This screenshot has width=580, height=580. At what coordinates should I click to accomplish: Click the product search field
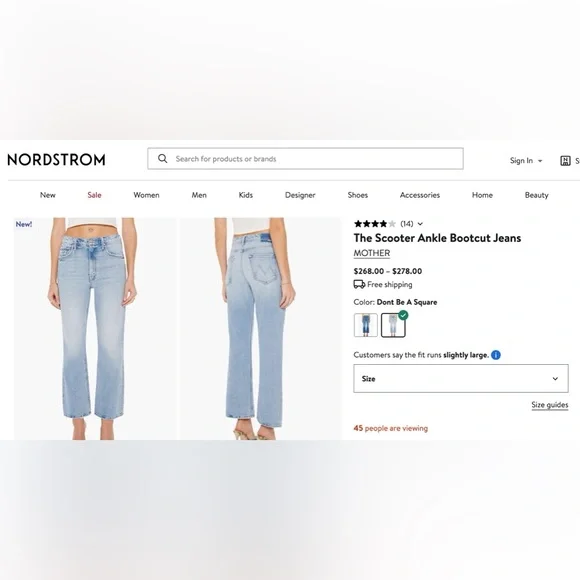tap(305, 159)
